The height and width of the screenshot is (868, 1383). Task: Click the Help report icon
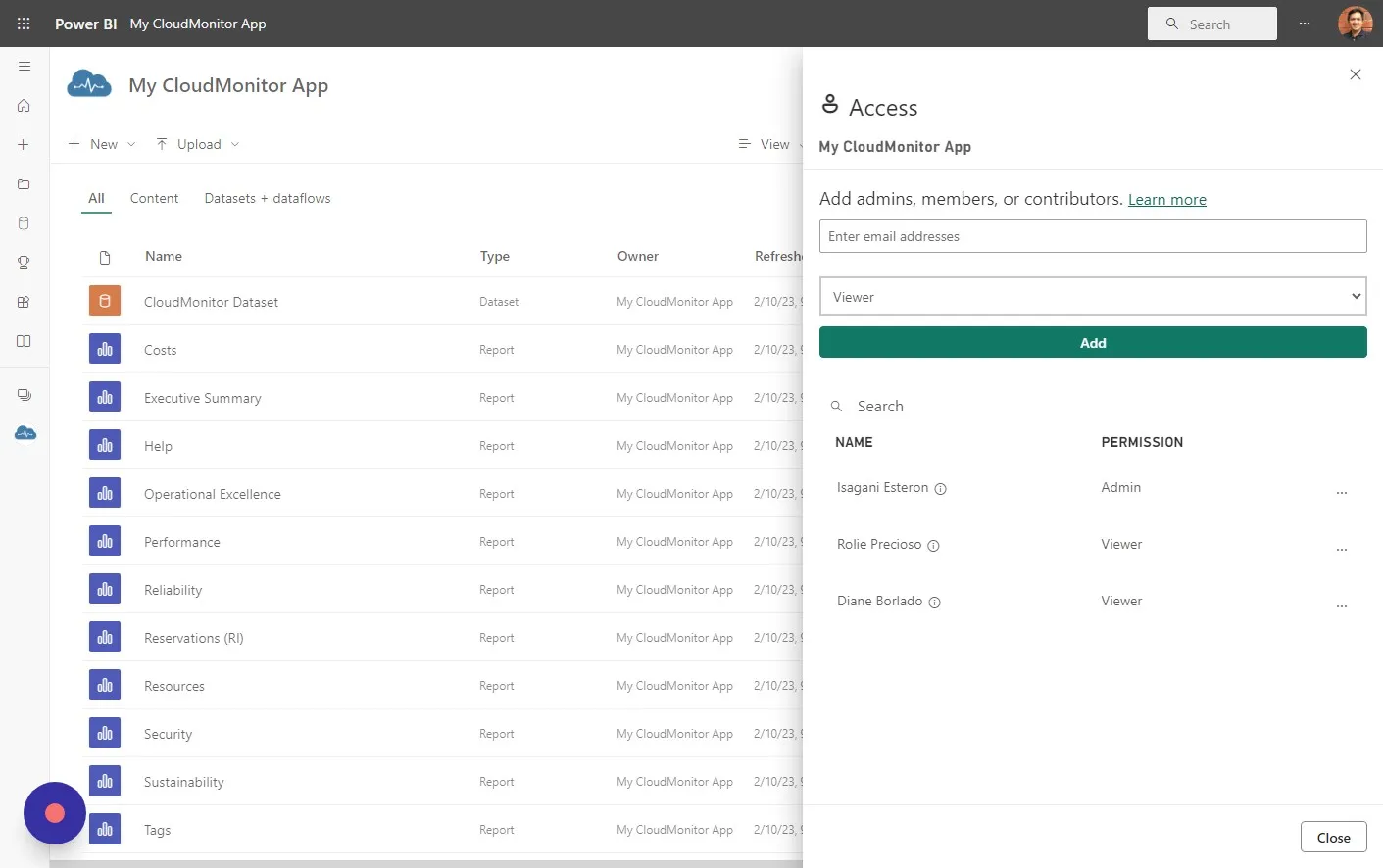click(x=105, y=445)
